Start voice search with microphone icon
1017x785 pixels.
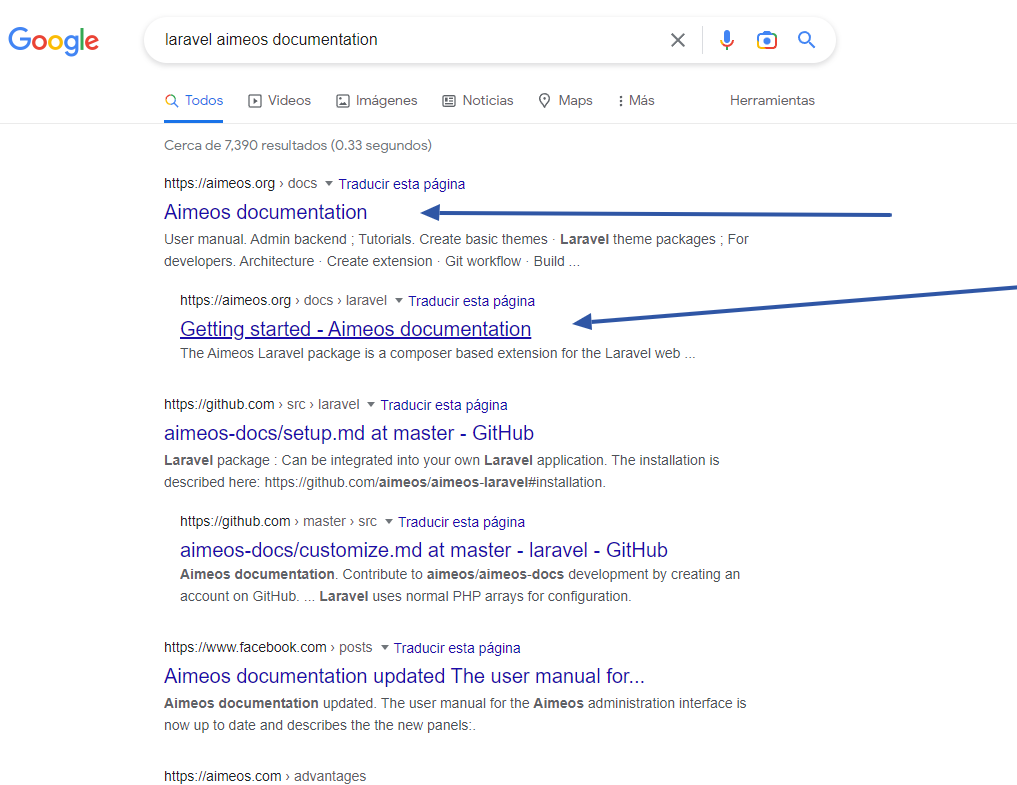(727, 40)
